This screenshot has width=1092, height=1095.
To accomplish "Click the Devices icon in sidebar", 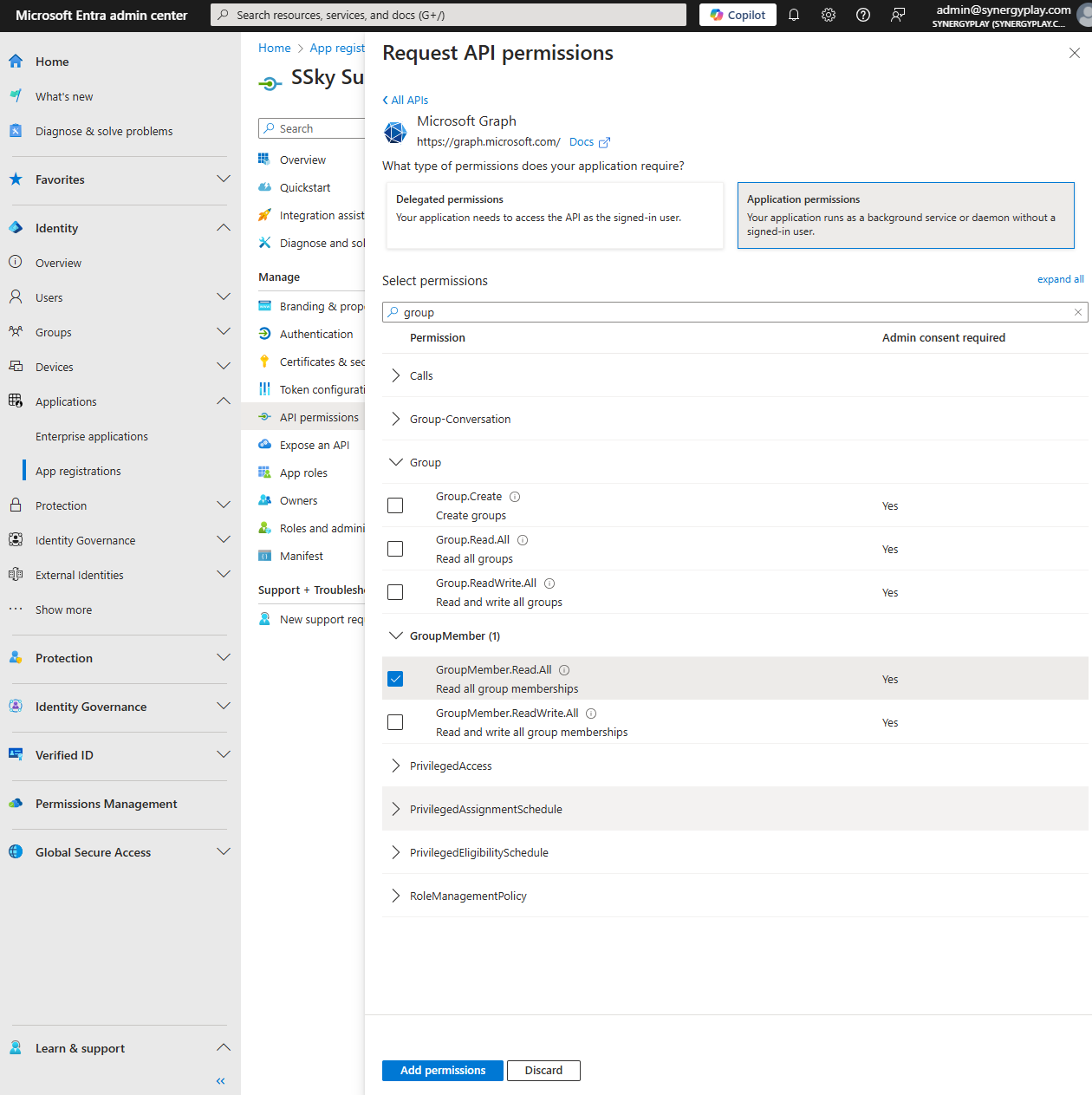I will pyautogui.click(x=16, y=367).
